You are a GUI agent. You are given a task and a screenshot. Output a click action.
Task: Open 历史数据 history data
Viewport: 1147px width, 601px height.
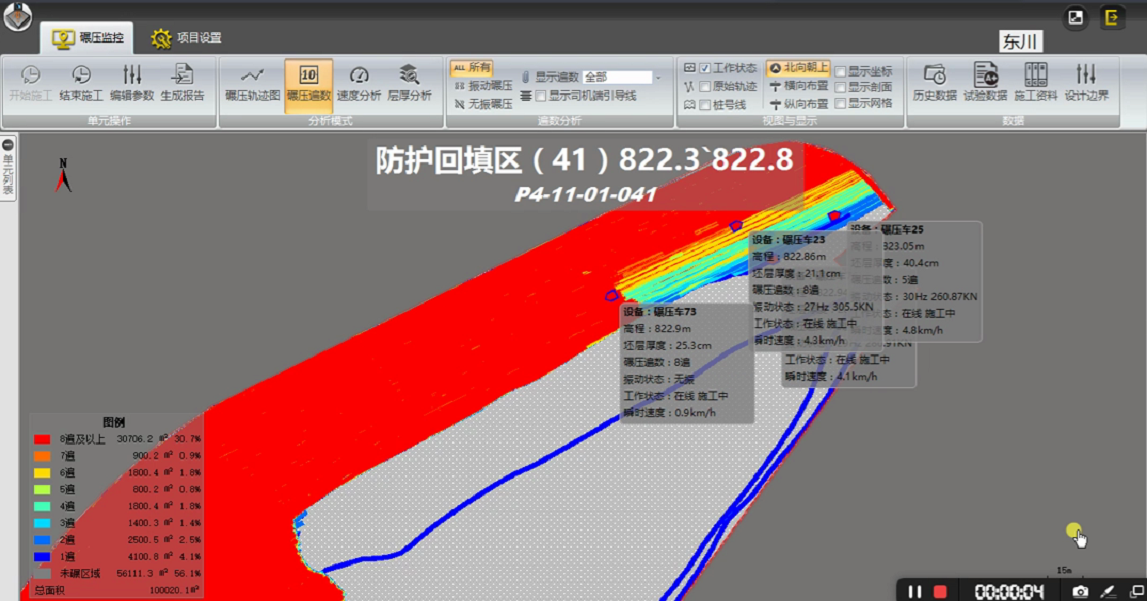[934, 82]
